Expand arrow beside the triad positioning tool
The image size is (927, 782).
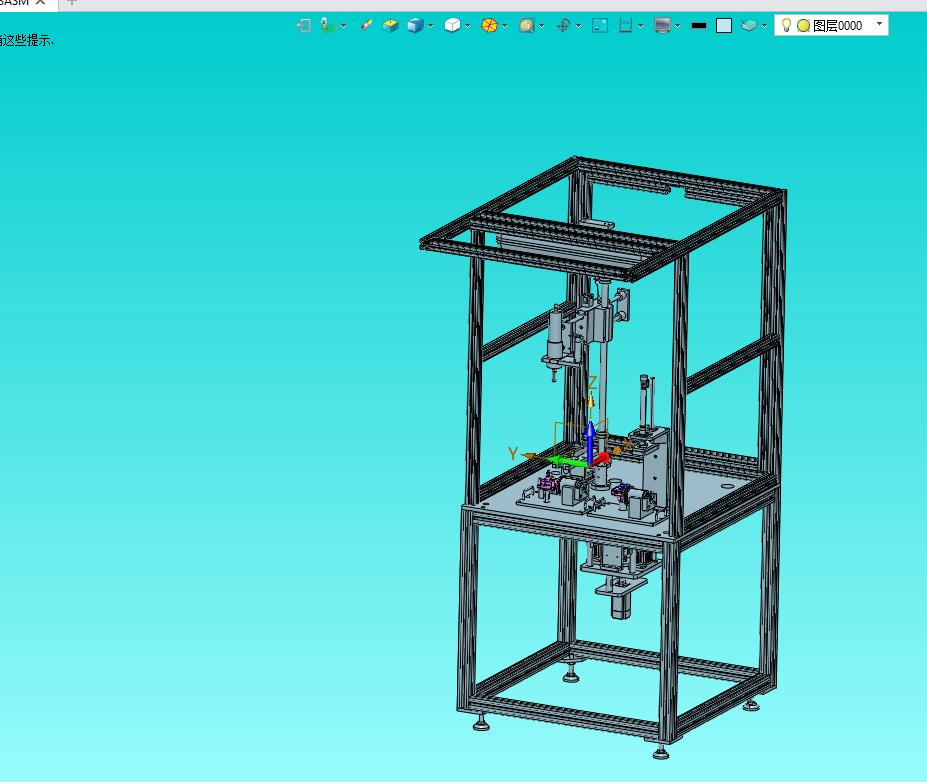(x=343, y=26)
